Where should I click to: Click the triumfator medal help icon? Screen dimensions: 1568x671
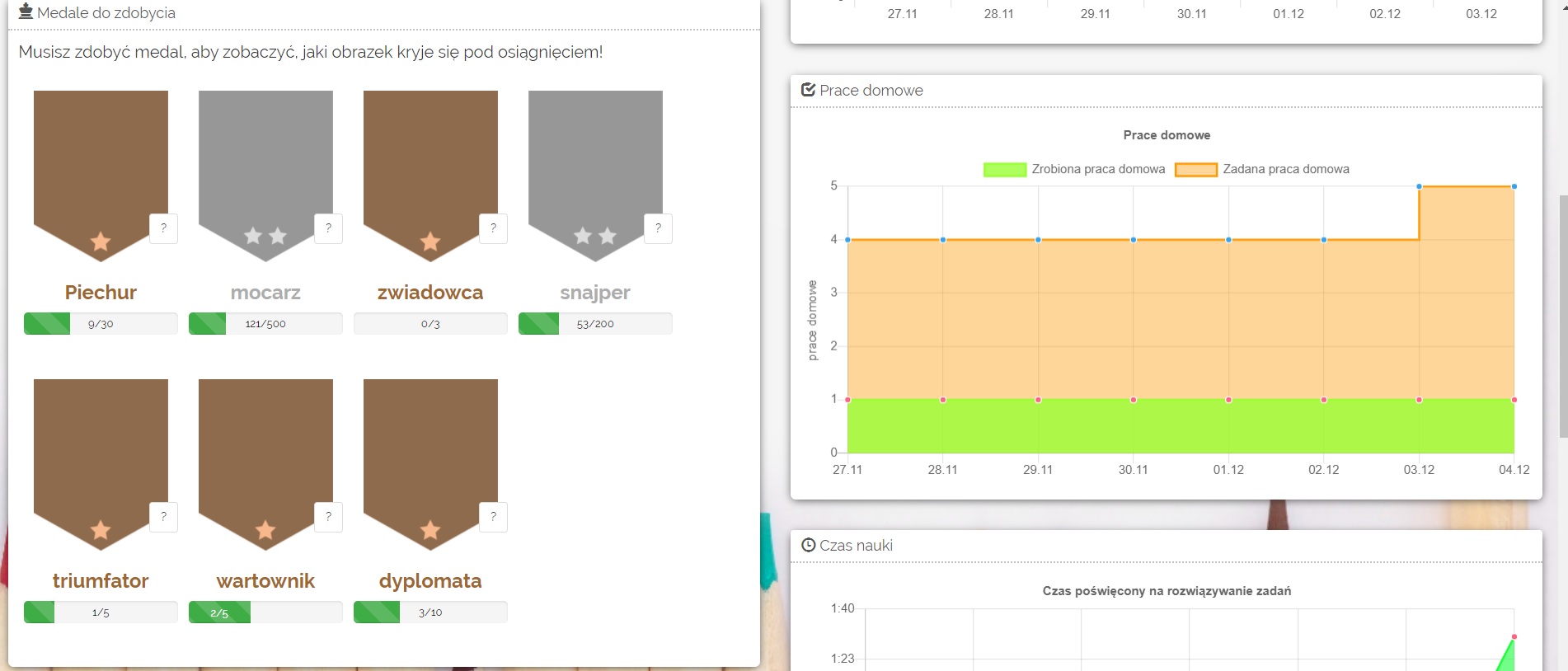coord(163,517)
